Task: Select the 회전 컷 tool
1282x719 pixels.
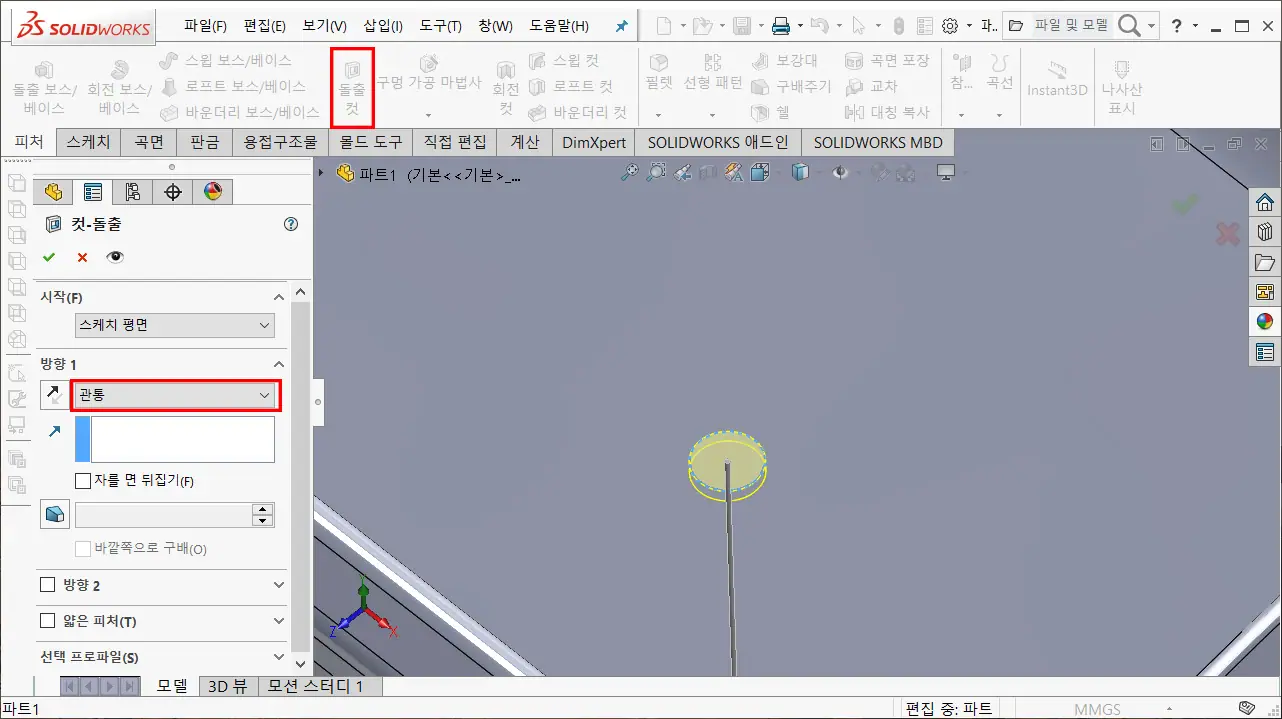Action: pyautogui.click(x=506, y=88)
